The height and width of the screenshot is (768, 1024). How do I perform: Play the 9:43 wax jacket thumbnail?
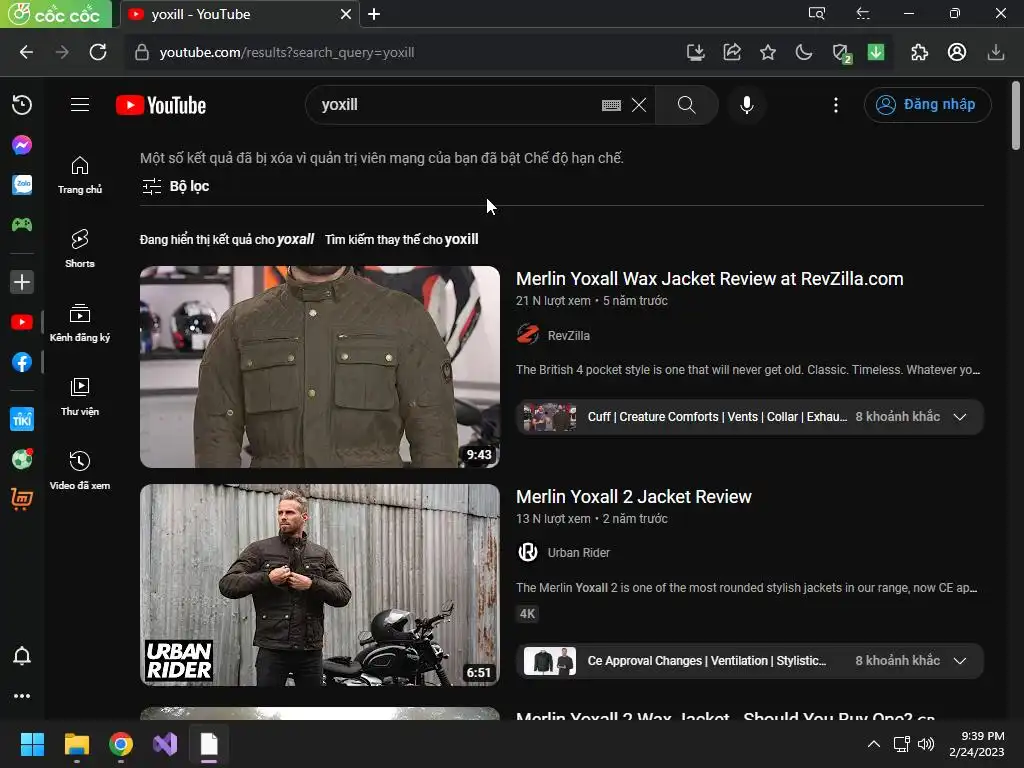[x=320, y=366]
